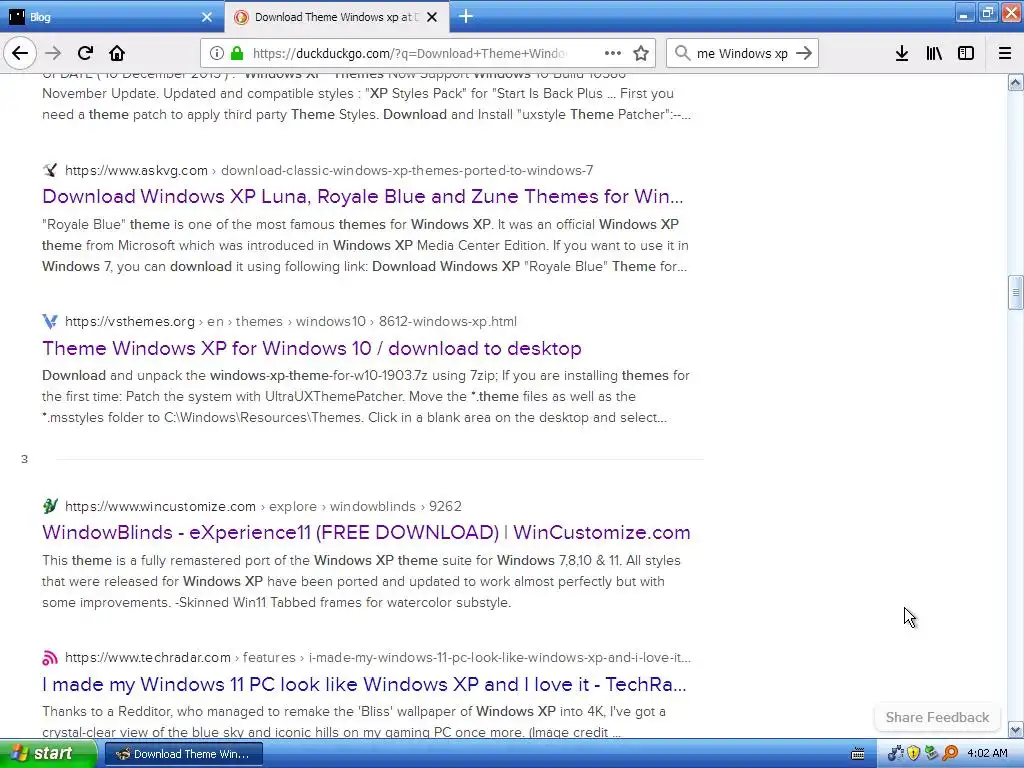Click the snippet starting '"Royale Blue" theme is one'

[x=365, y=246]
